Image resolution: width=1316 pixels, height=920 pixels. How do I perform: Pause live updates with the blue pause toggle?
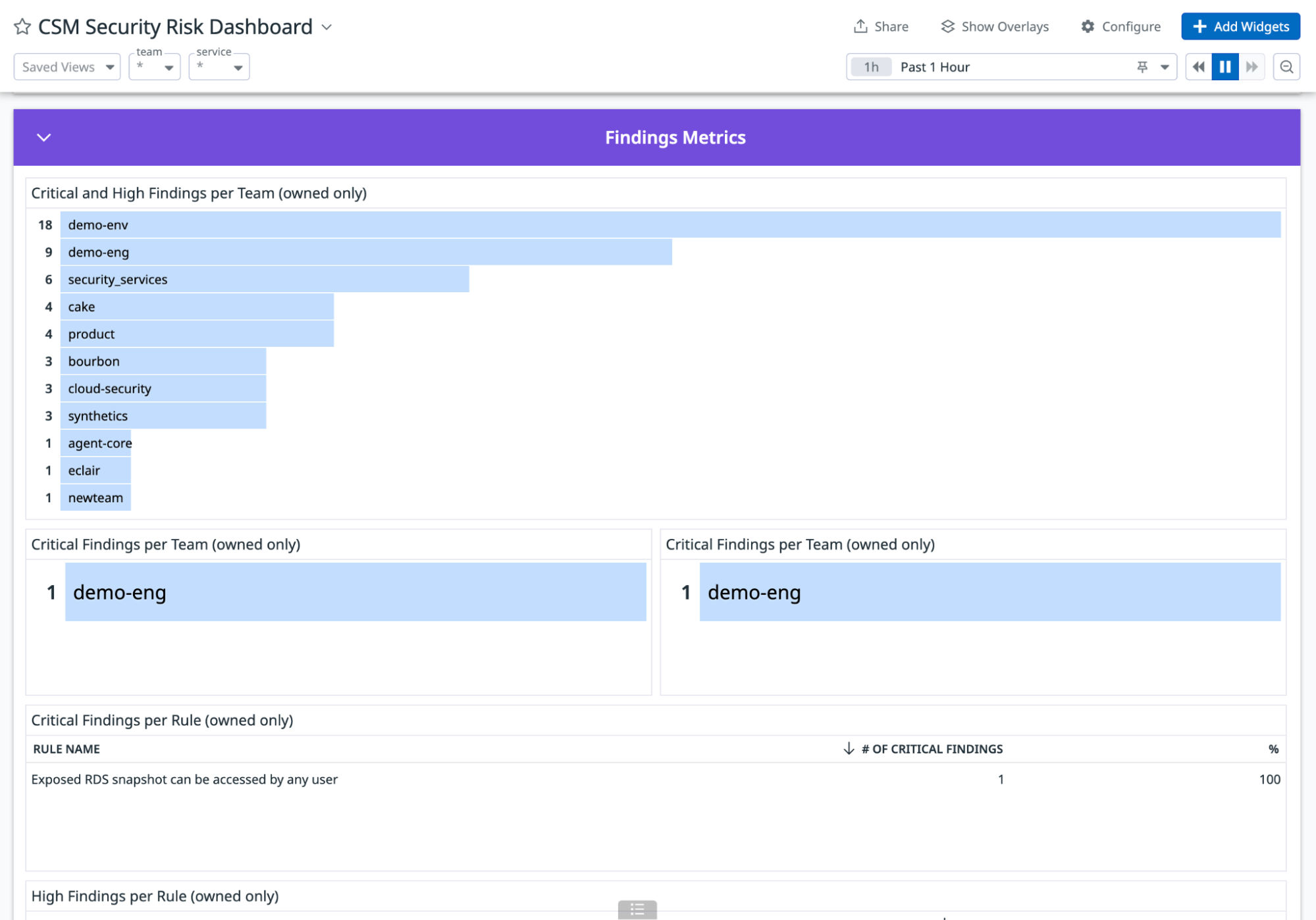[1224, 66]
